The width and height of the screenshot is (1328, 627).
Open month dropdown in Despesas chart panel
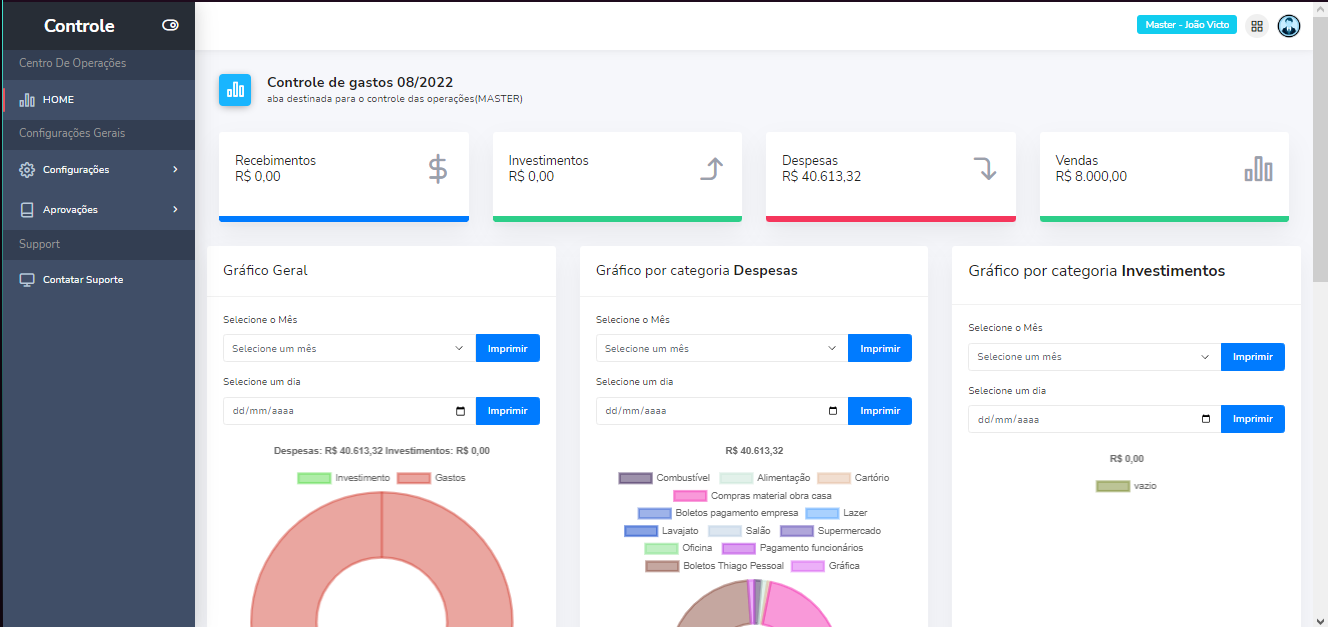point(722,348)
